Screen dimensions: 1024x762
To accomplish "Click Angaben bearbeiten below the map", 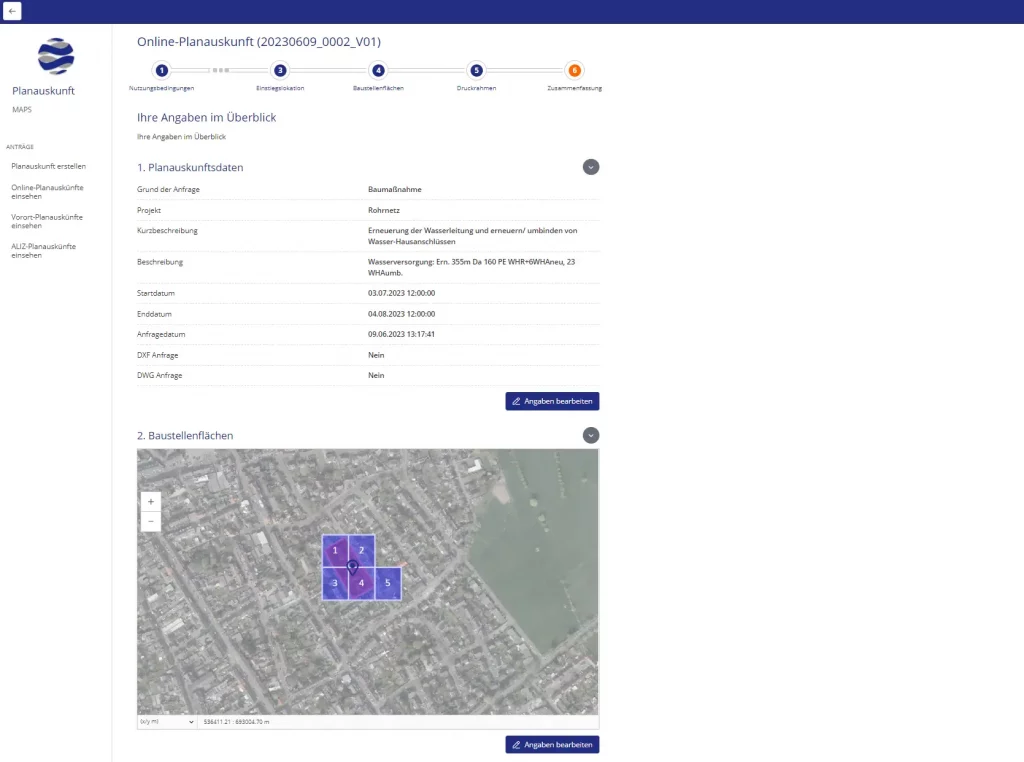I will tap(552, 745).
